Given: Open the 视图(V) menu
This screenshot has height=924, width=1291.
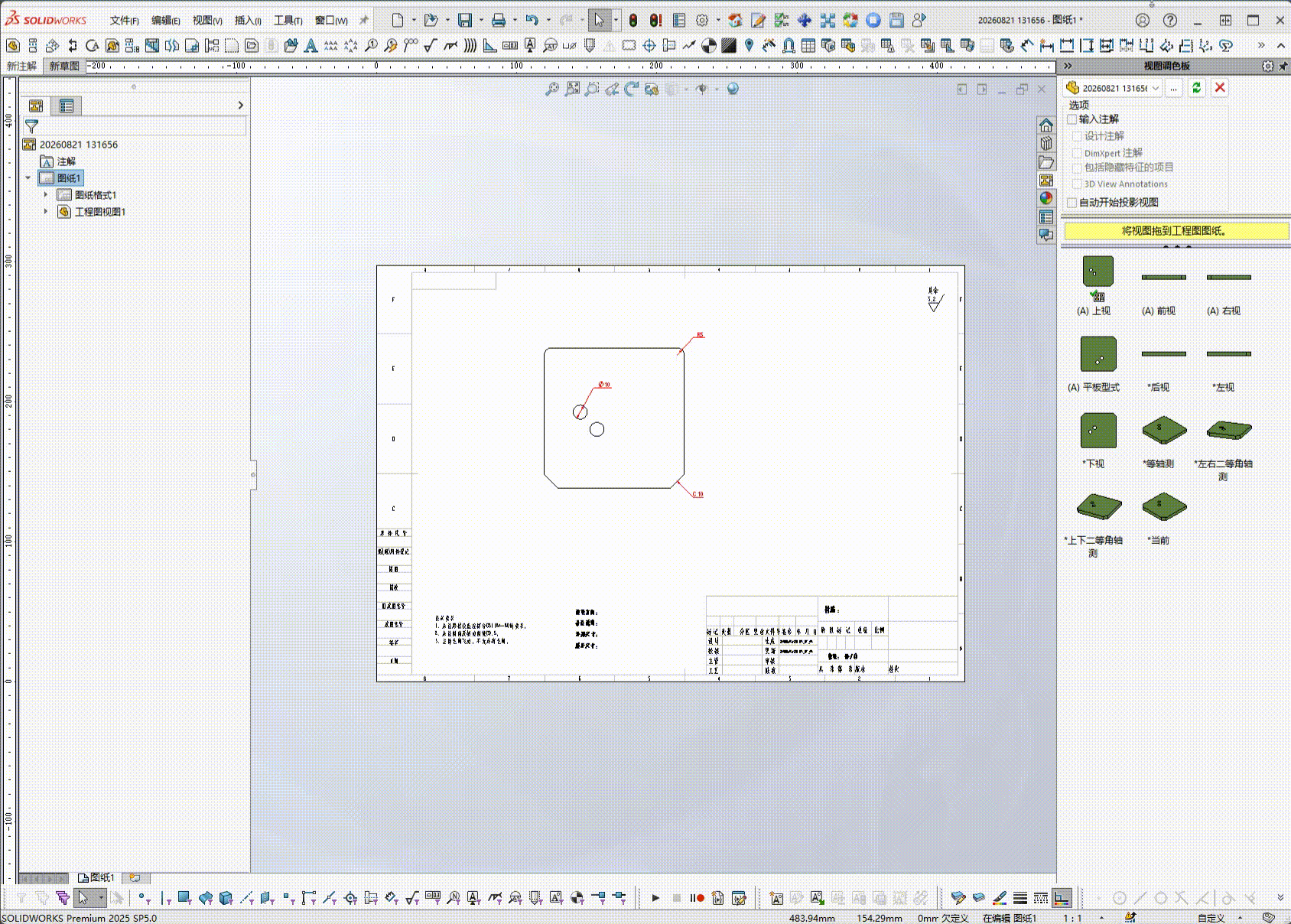Looking at the screenshot, I should coord(207,21).
